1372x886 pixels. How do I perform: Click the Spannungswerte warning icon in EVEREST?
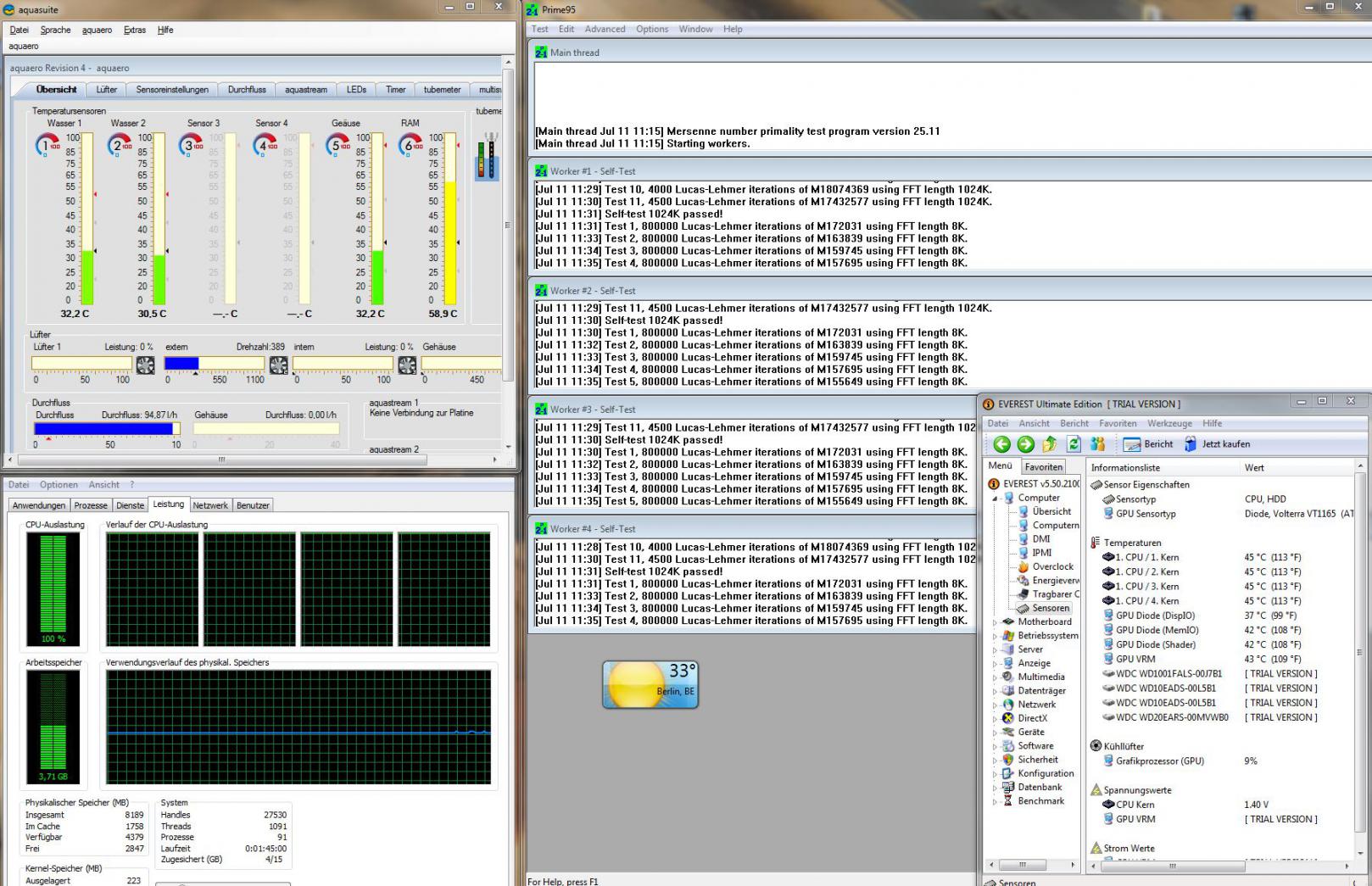tap(1096, 790)
